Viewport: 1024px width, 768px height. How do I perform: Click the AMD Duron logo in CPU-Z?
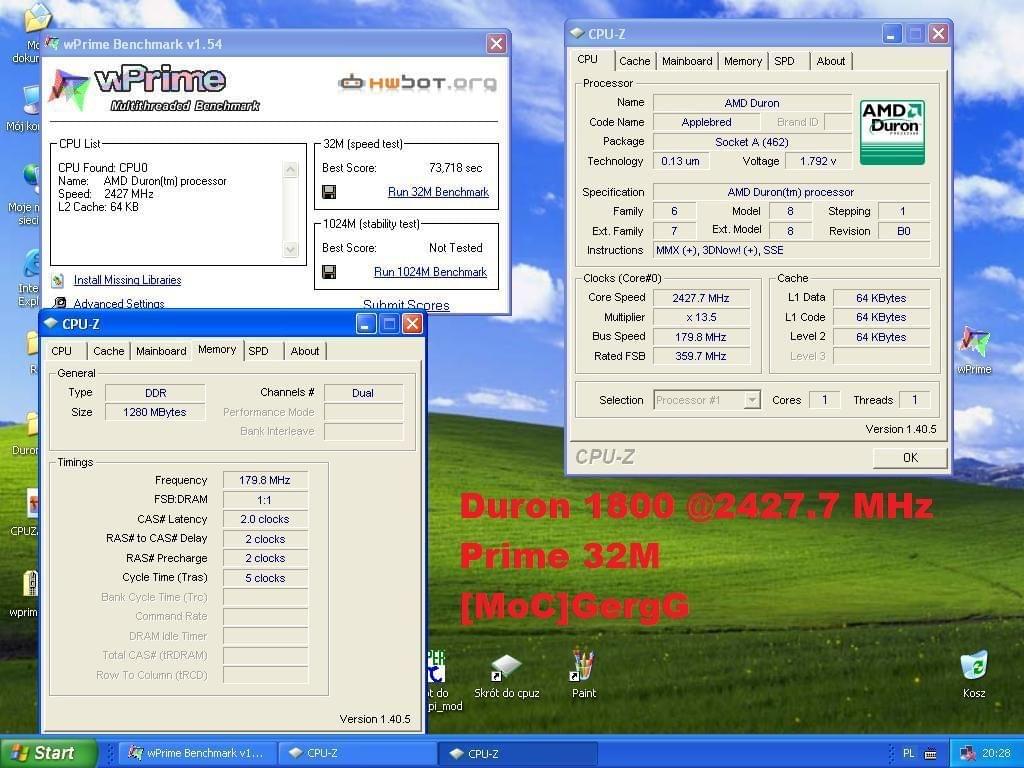click(892, 132)
